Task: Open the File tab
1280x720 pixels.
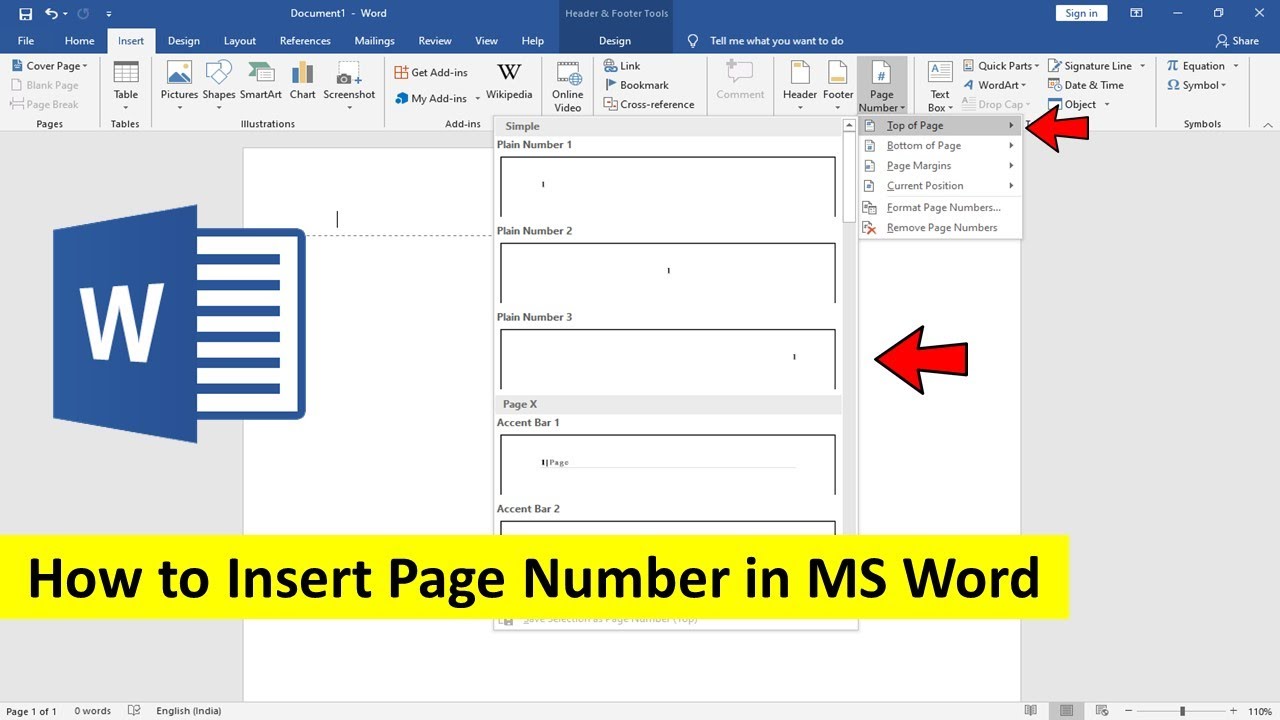Action: [26, 41]
